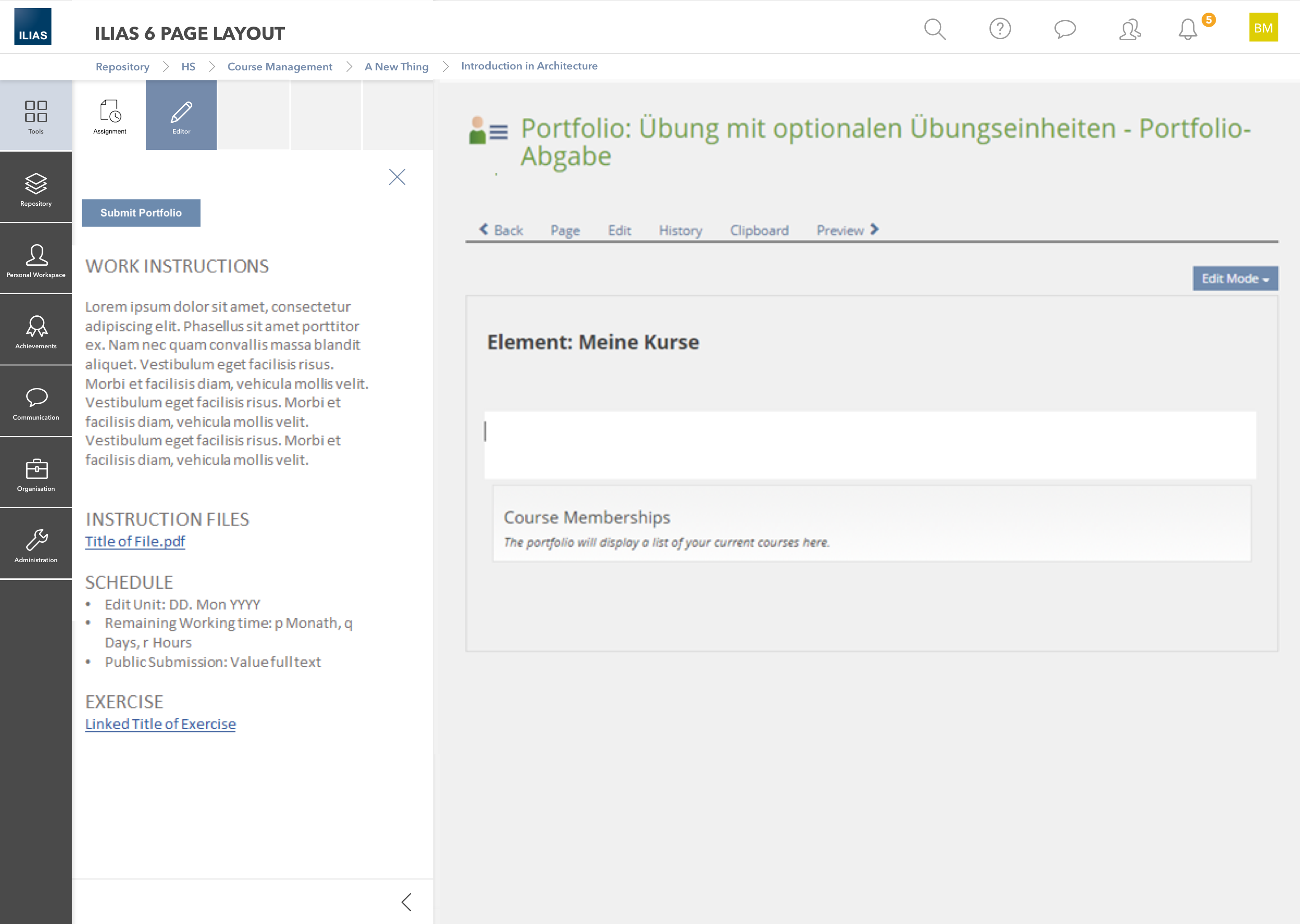Image resolution: width=1300 pixels, height=924 pixels.
Task: Open the Tools sidebar item
Action: click(x=36, y=115)
